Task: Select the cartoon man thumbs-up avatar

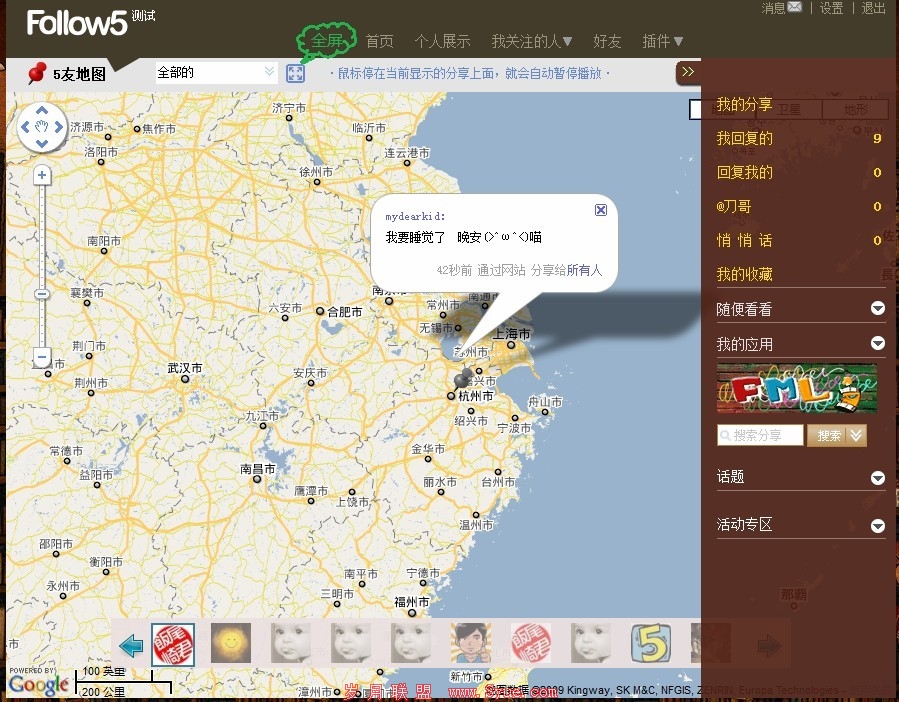Action: coord(471,643)
